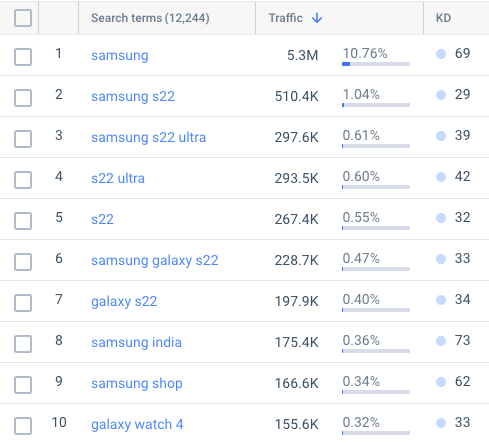The height and width of the screenshot is (443, 489).
Task: Click the KD dot beside value 32
Action: (x=441, y=218)
